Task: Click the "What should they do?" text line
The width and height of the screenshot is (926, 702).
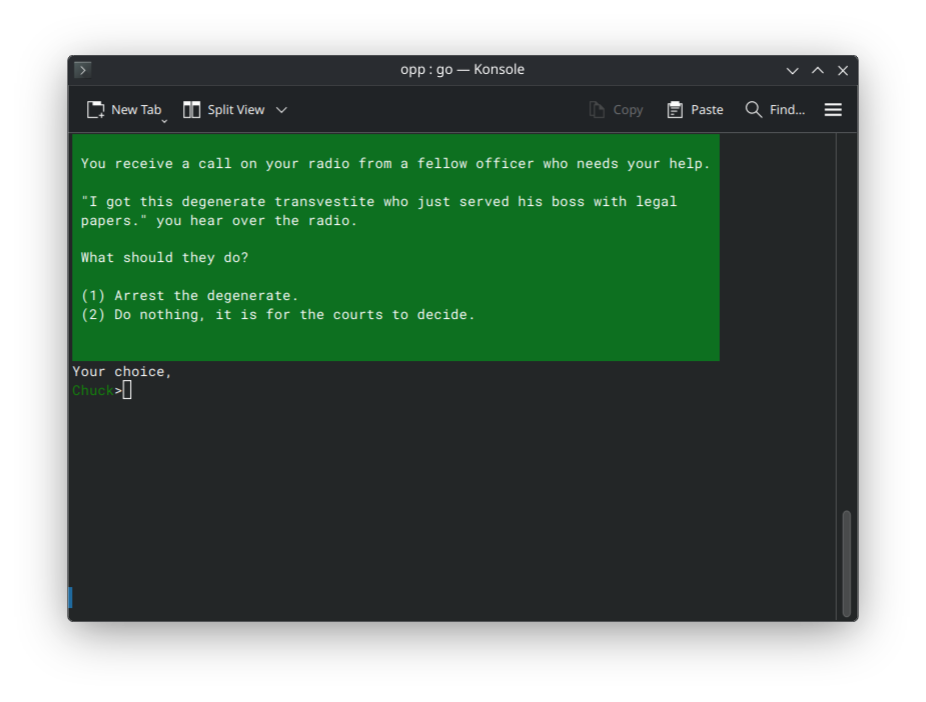Action: 165,258
